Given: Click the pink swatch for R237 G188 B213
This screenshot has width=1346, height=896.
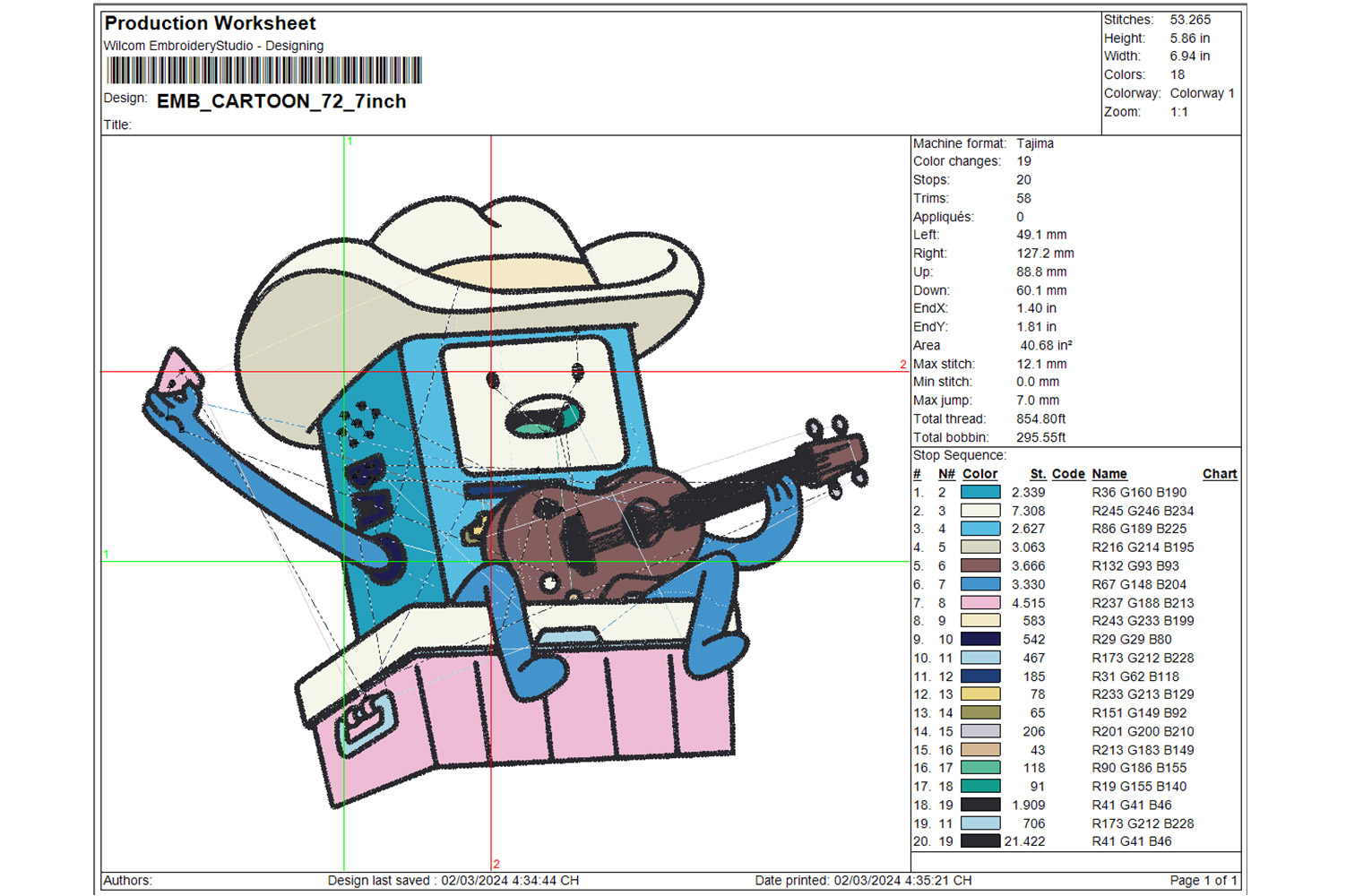Looking at the screenshot, I should click(979, 603).
